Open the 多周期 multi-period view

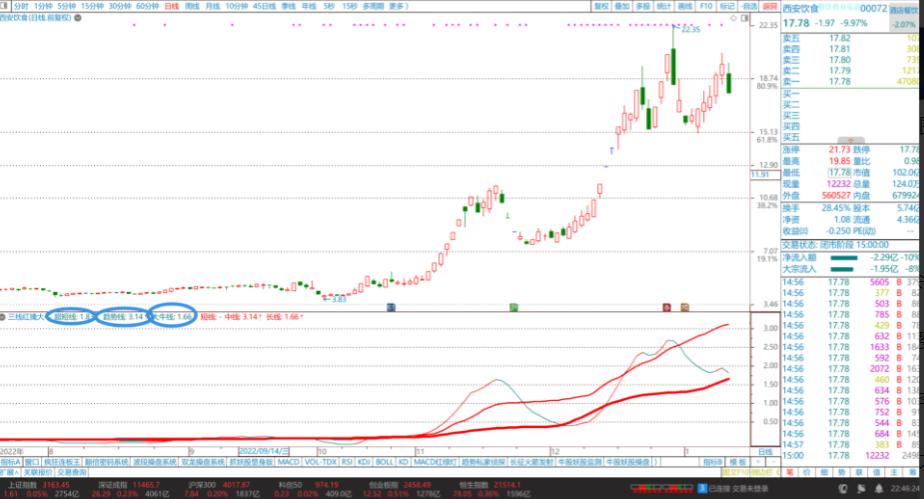point(374,6)
